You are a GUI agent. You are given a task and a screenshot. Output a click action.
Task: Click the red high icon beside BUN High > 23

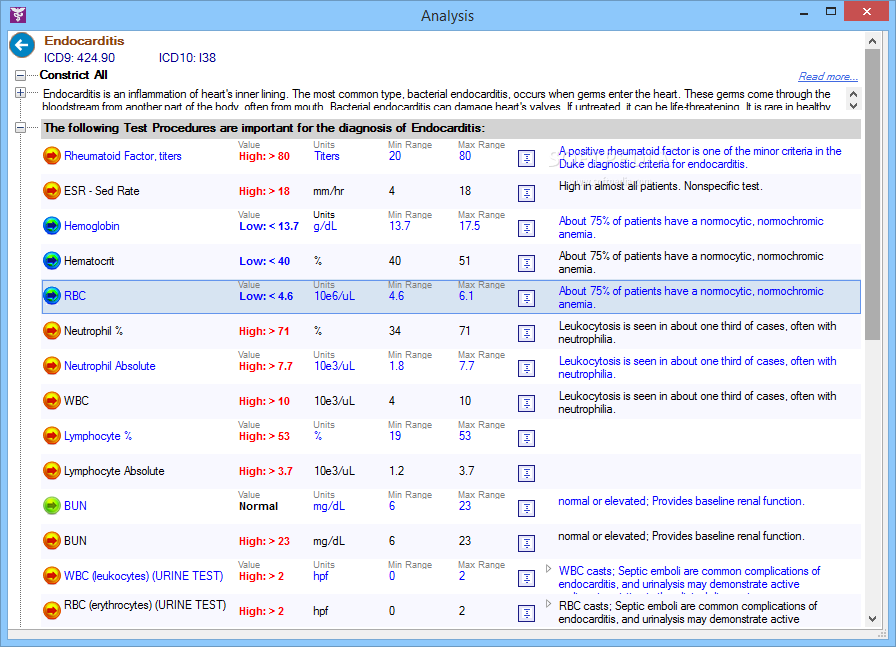[52, 541]
